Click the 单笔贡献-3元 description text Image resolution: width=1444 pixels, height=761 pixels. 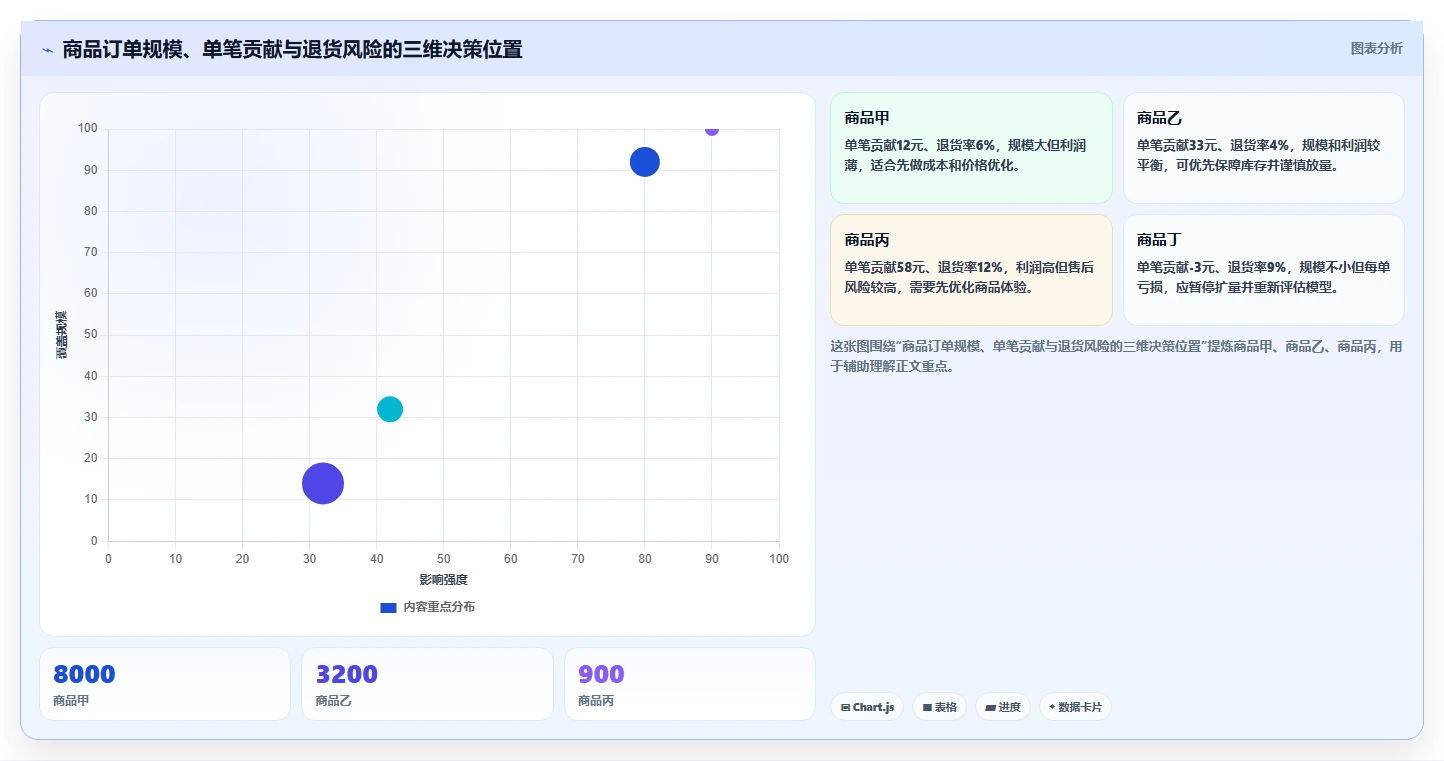[x=1264, y=277]
